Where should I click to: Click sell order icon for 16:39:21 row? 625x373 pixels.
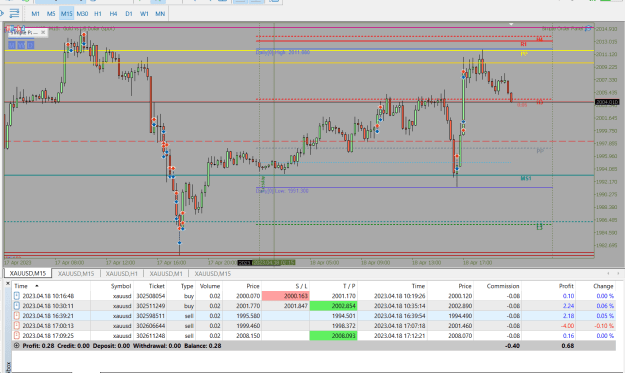17,316
